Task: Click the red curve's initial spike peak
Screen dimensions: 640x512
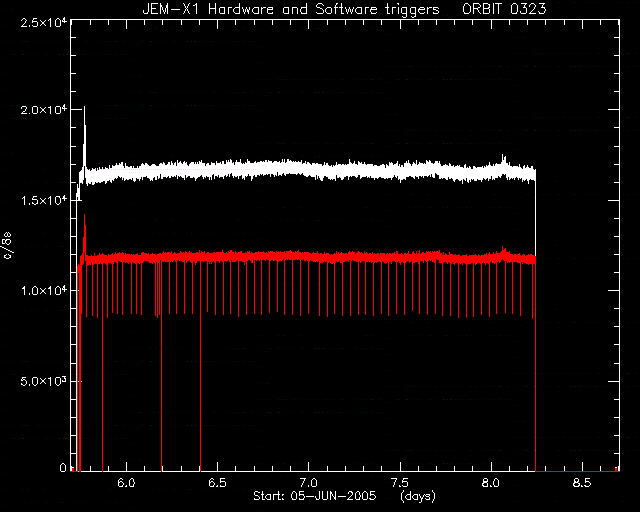Action: 84,216
